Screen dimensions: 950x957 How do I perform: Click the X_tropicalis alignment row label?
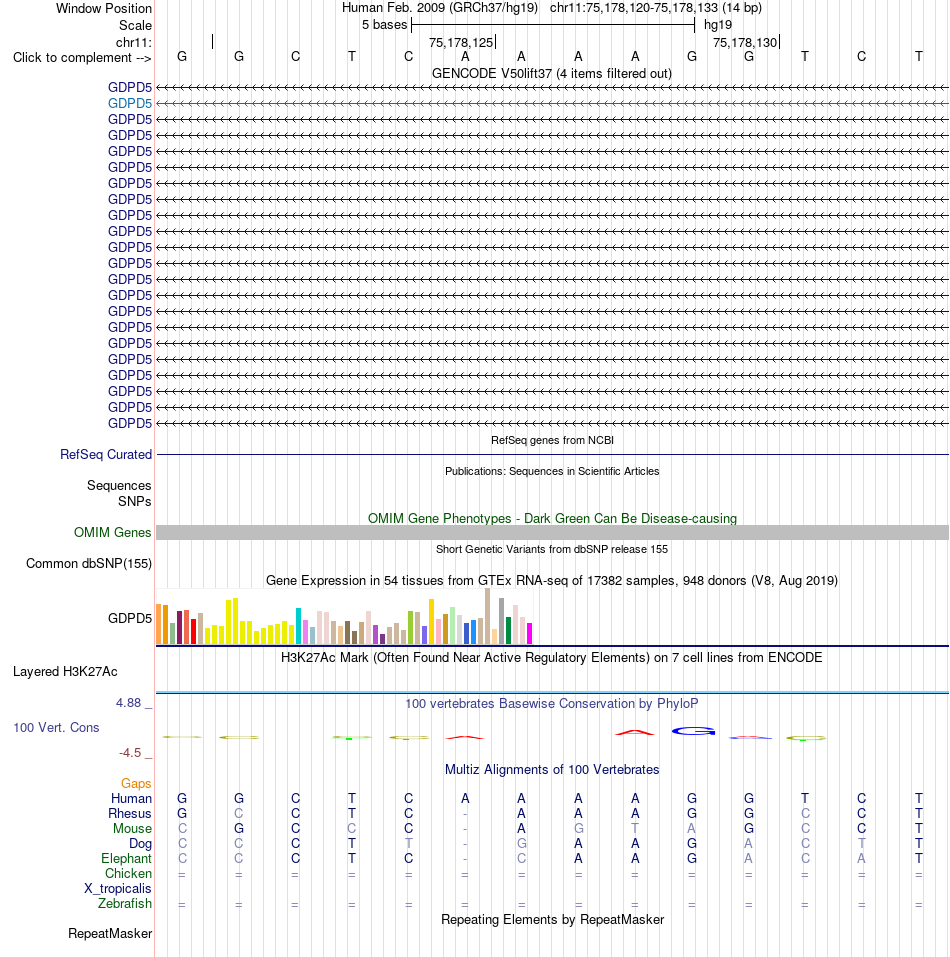pos(118,889)
